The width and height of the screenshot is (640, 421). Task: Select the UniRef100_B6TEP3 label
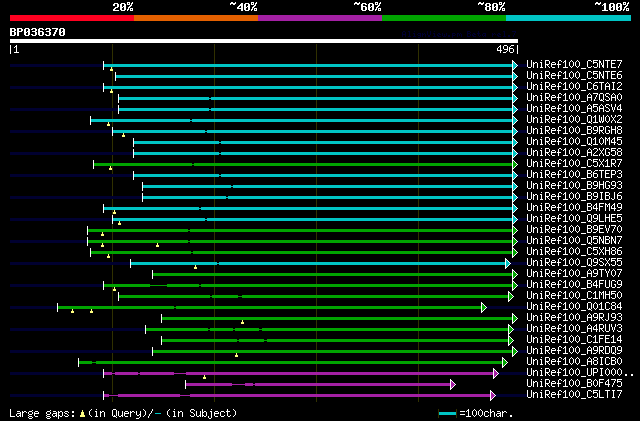click(574, 175)
